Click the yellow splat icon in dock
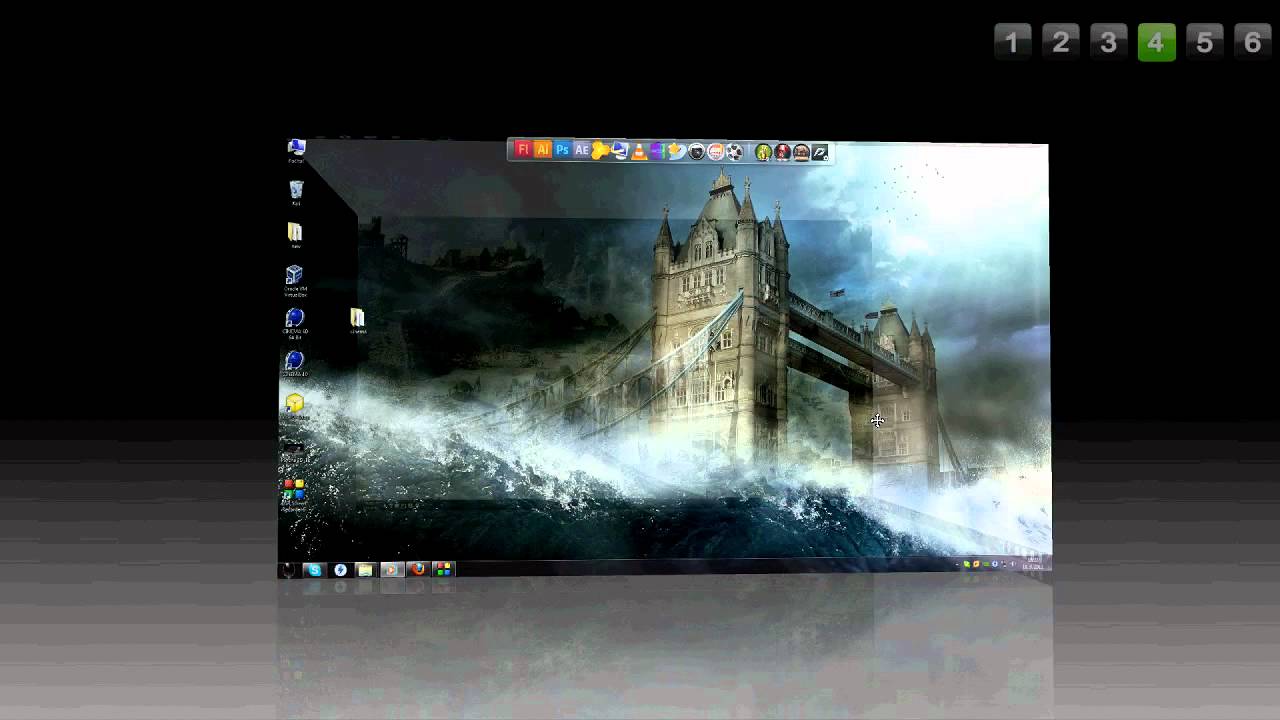 point(600,151)
